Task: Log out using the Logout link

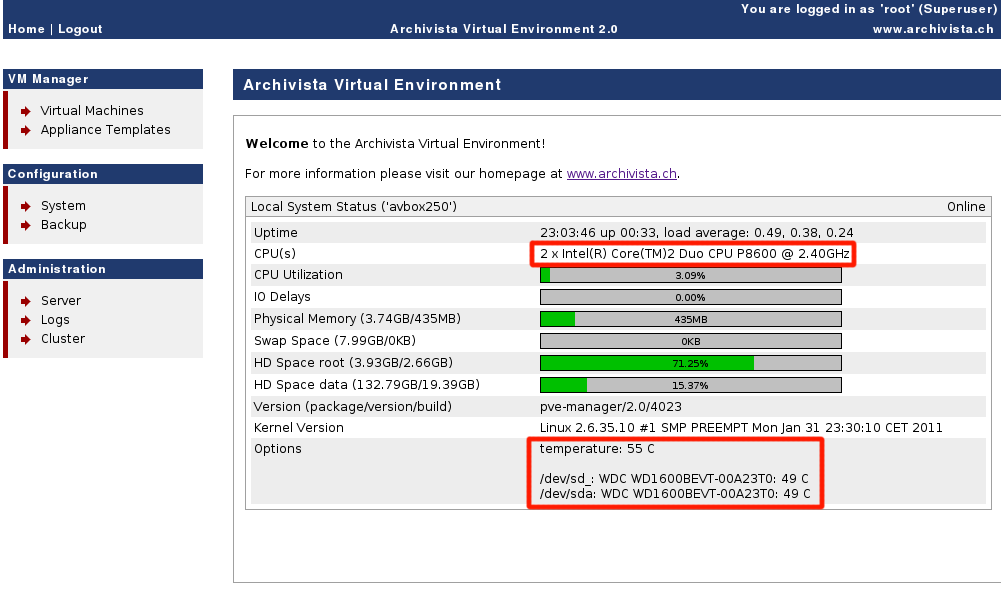Action: 80,29
